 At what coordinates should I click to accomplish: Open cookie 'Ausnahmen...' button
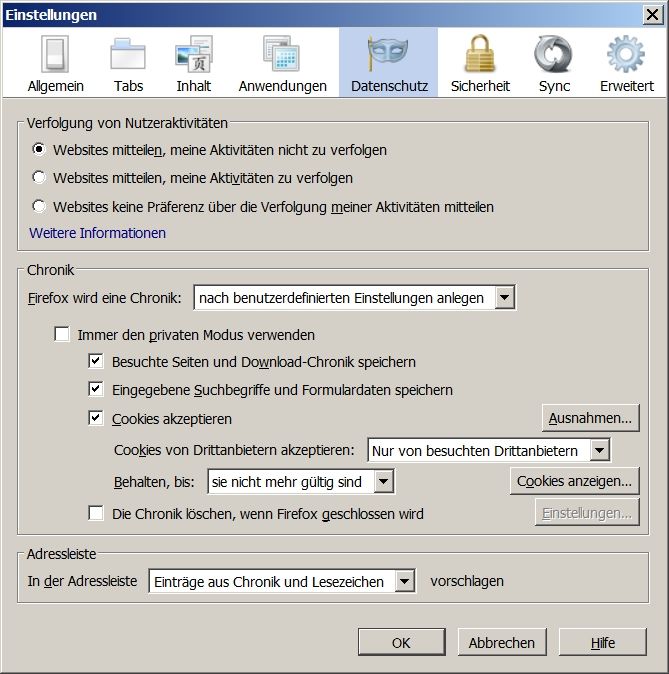[591, 418]
